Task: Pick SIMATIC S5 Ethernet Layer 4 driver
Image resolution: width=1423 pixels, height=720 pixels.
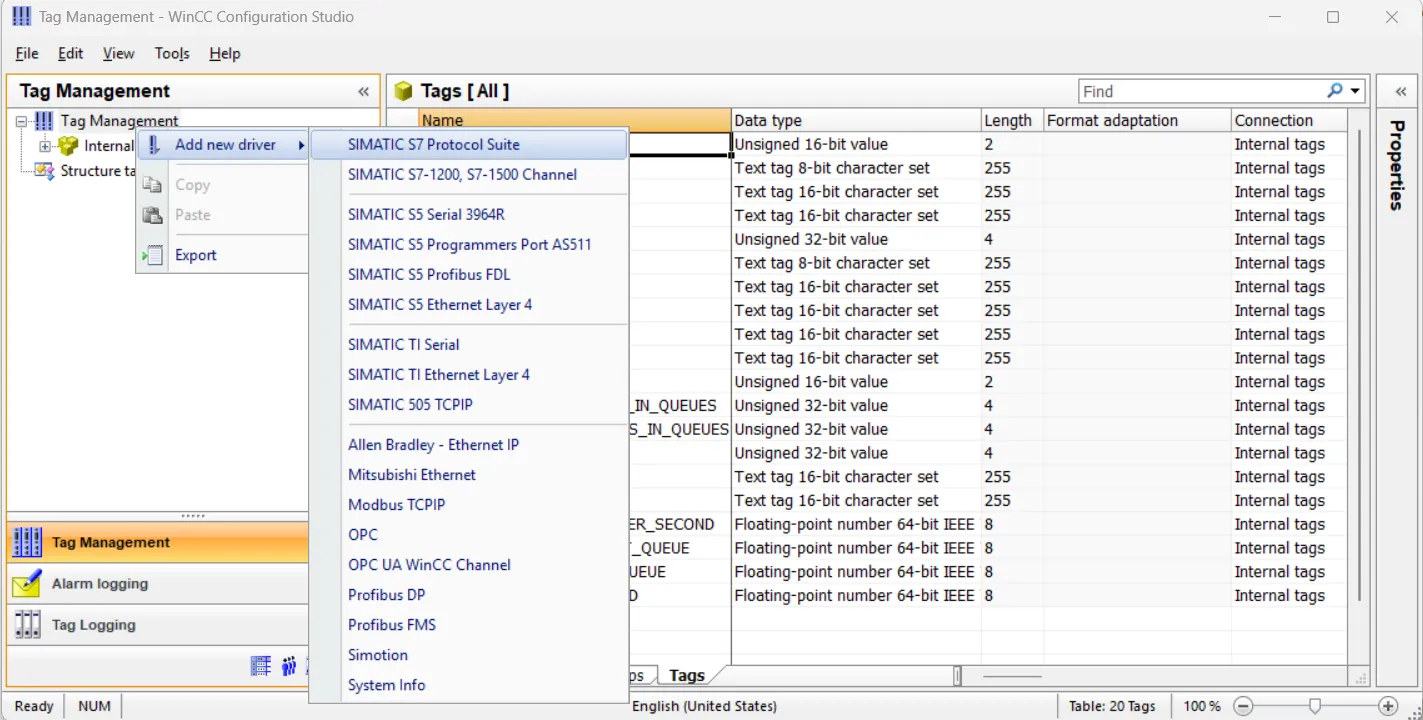Action: point(469,305)
